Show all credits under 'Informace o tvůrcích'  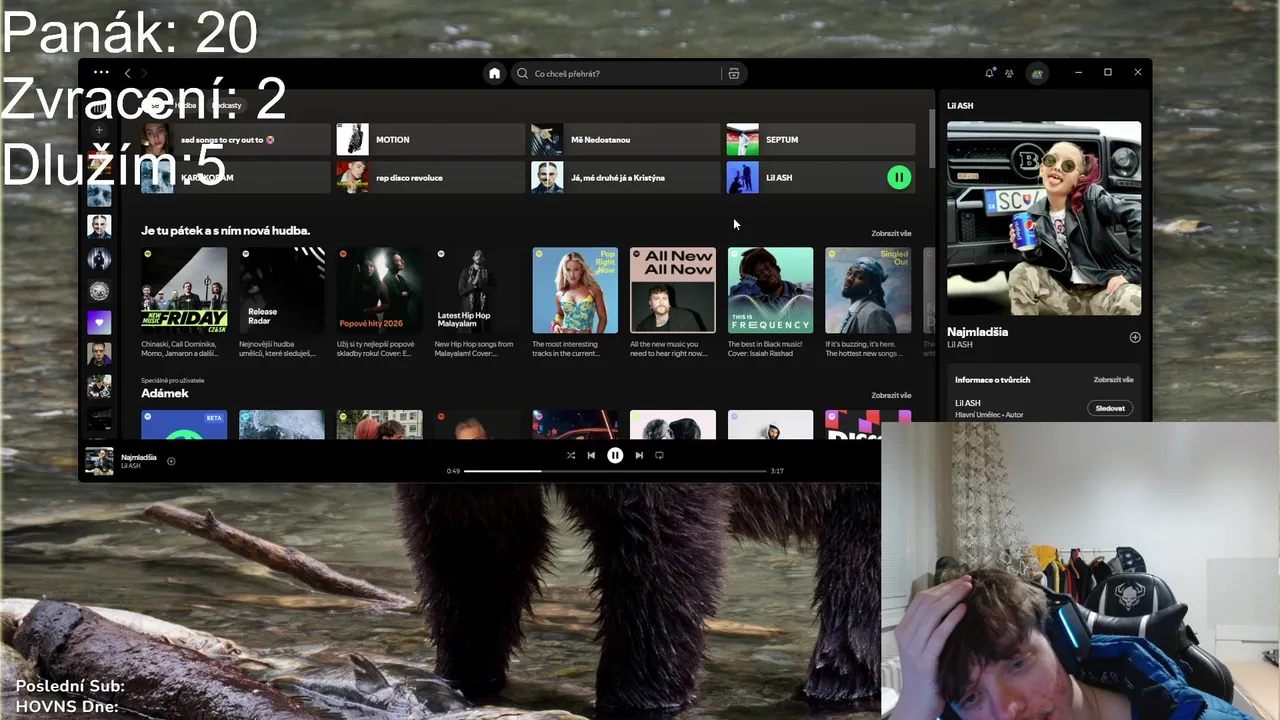click(1113, 380)
